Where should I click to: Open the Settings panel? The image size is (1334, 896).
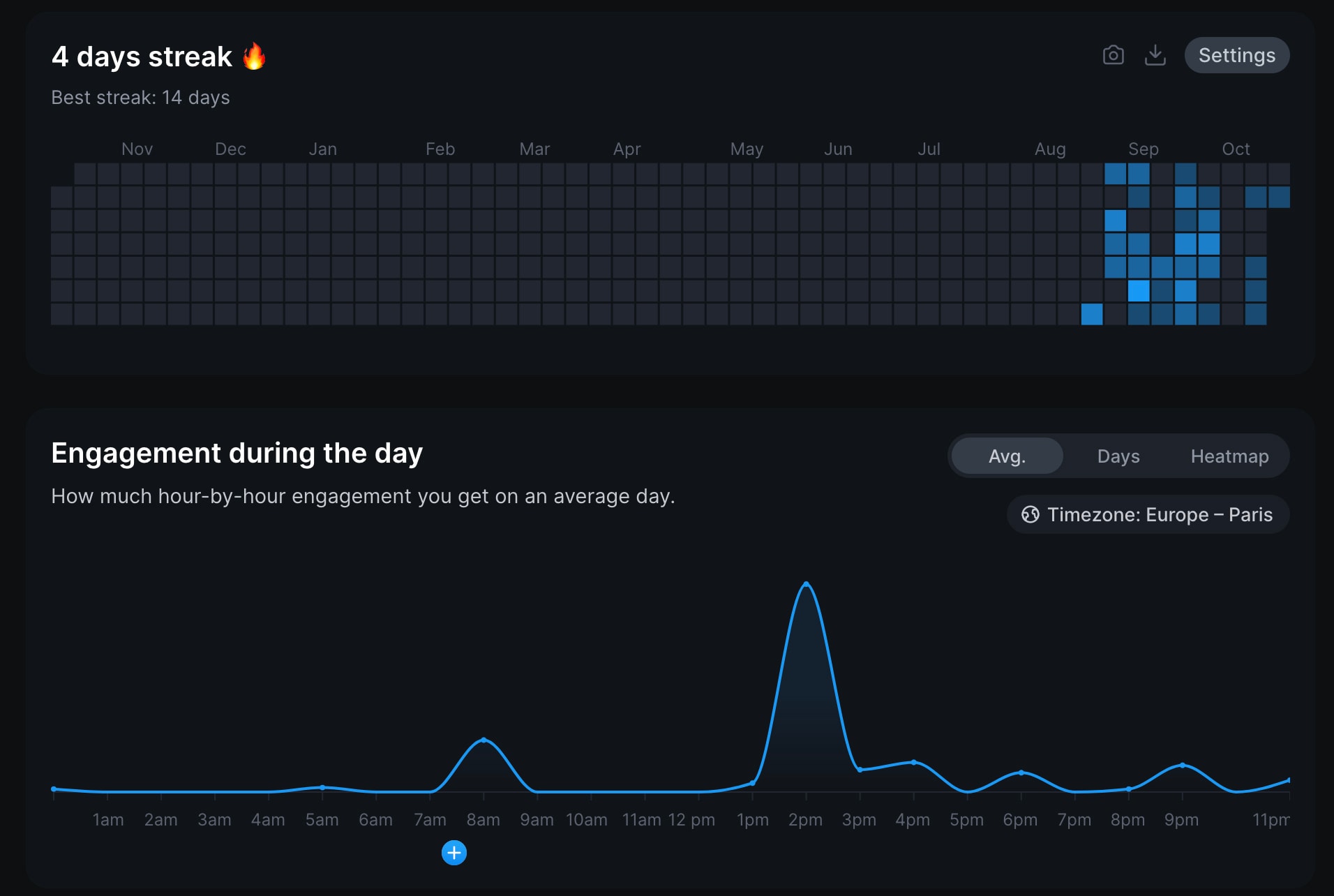(x=1237, y=55)
